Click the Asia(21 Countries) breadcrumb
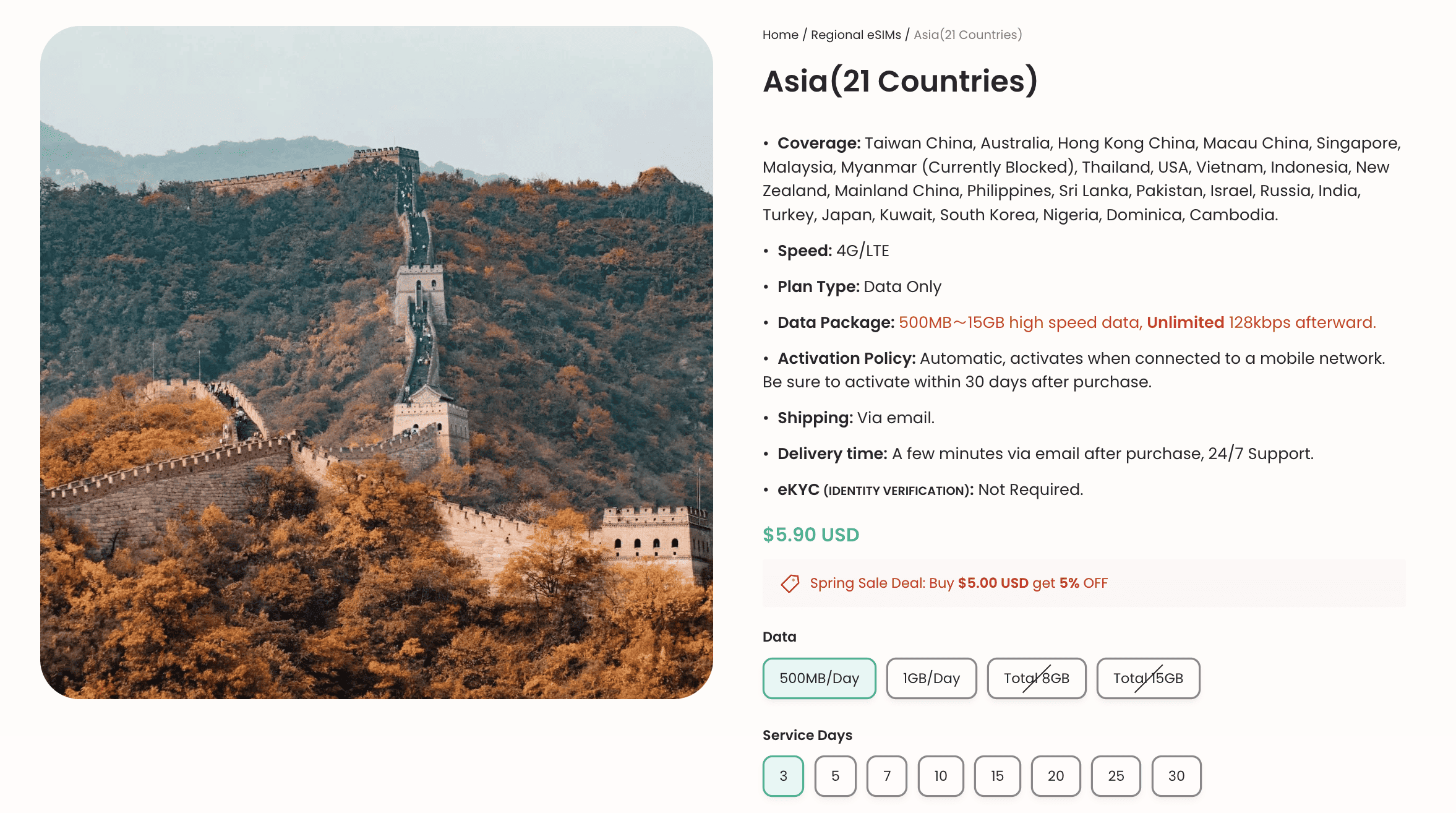Image resolution: width=1456 pixels, height=813 pixels. [x=967, y=35]
